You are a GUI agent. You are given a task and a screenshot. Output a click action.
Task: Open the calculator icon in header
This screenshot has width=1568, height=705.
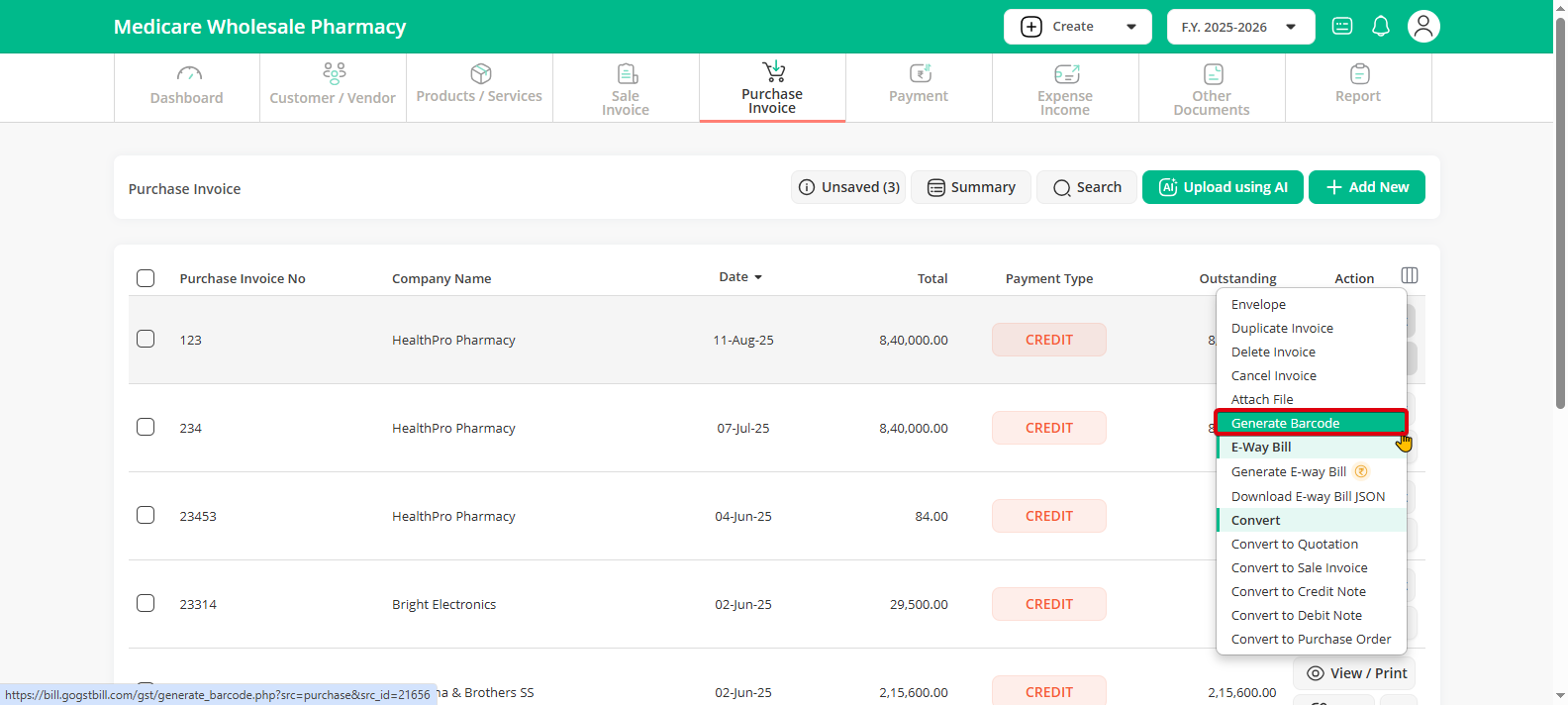(x=1342, y=27)
